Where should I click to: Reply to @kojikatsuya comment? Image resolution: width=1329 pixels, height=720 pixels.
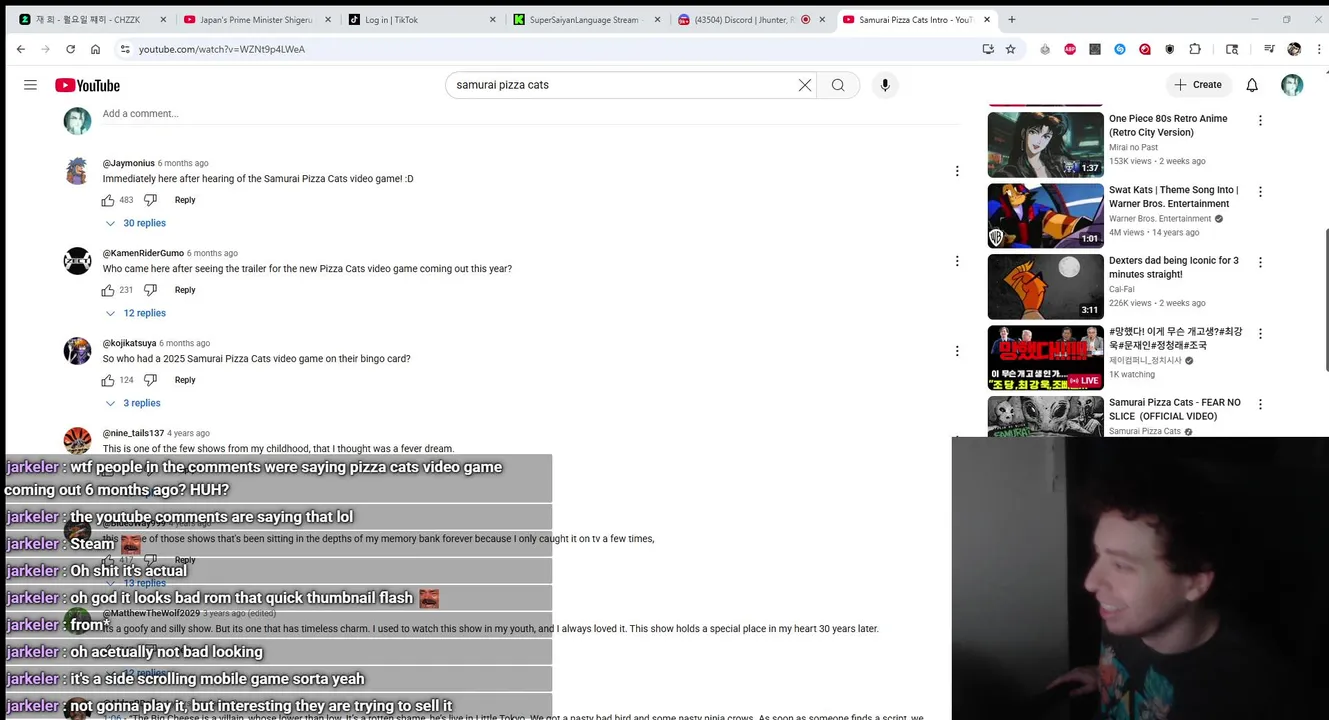coord(185,380)
